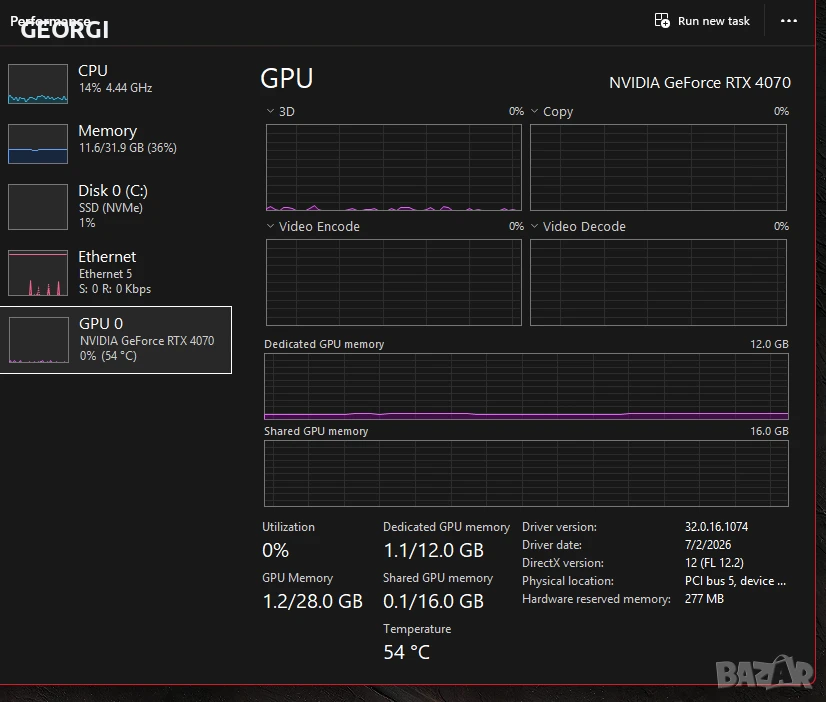Click the Run new task label
Viewport: 826px width, 702px height.
tap(713, 21)
